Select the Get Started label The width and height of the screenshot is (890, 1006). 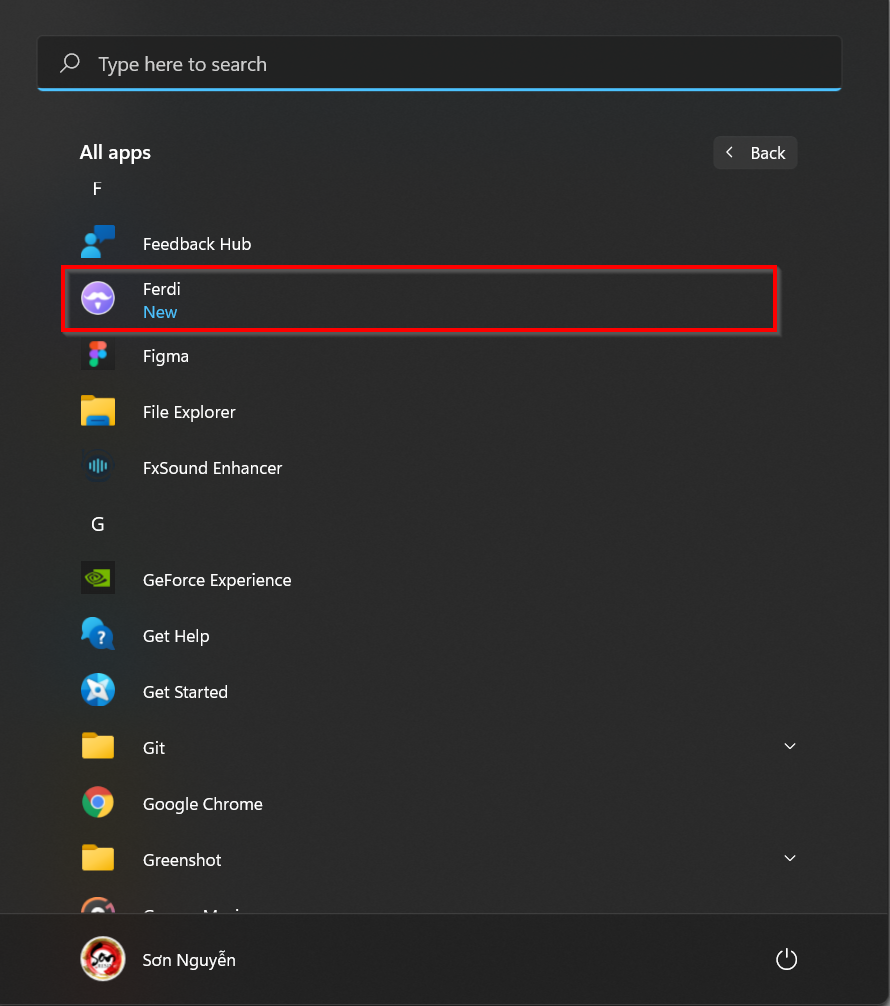(x=185, y=692)
